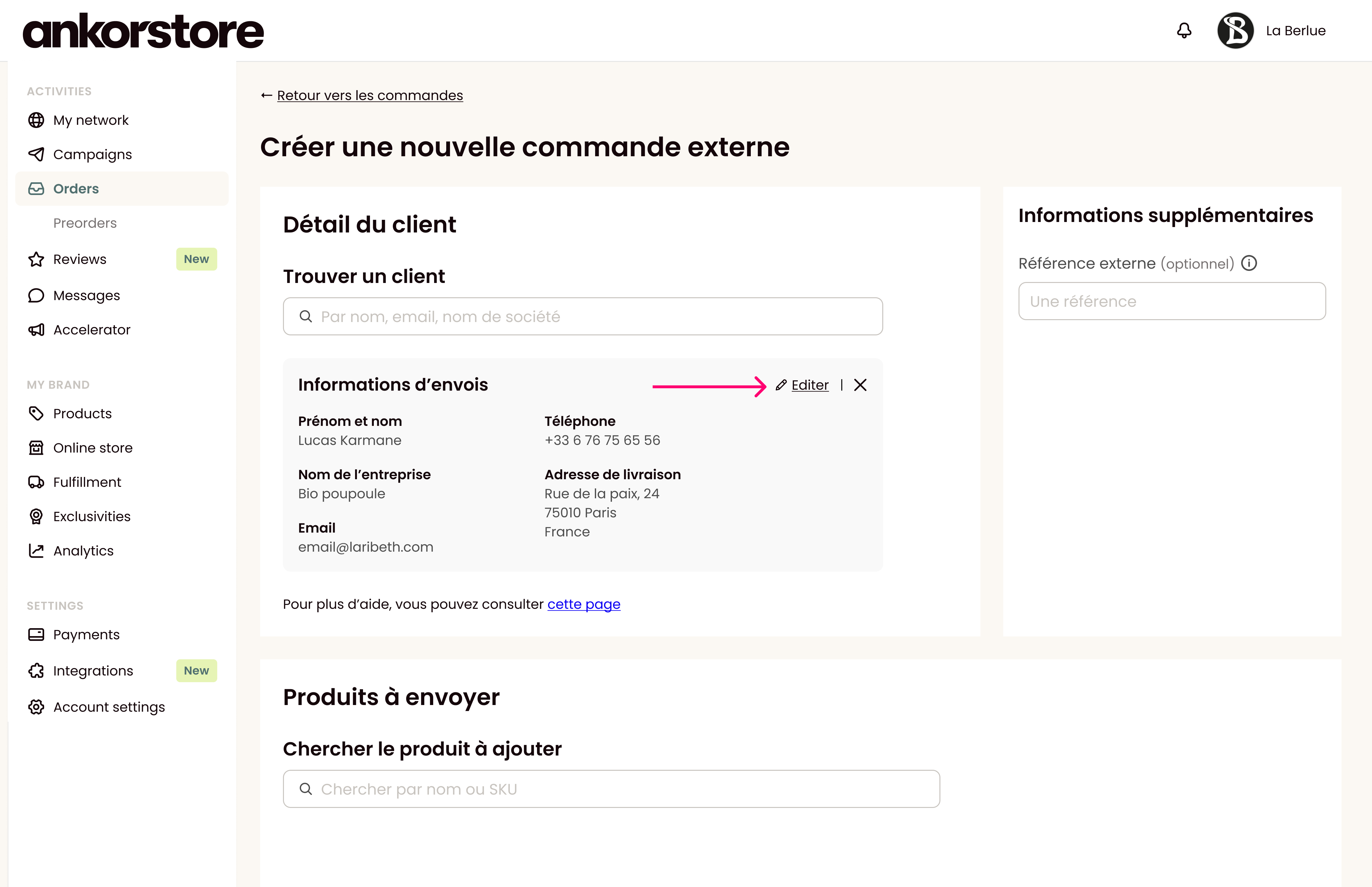Screen dimensions: 1372x887
Task: Click the pencil icon next to Editer
Action: click(780, 385)
